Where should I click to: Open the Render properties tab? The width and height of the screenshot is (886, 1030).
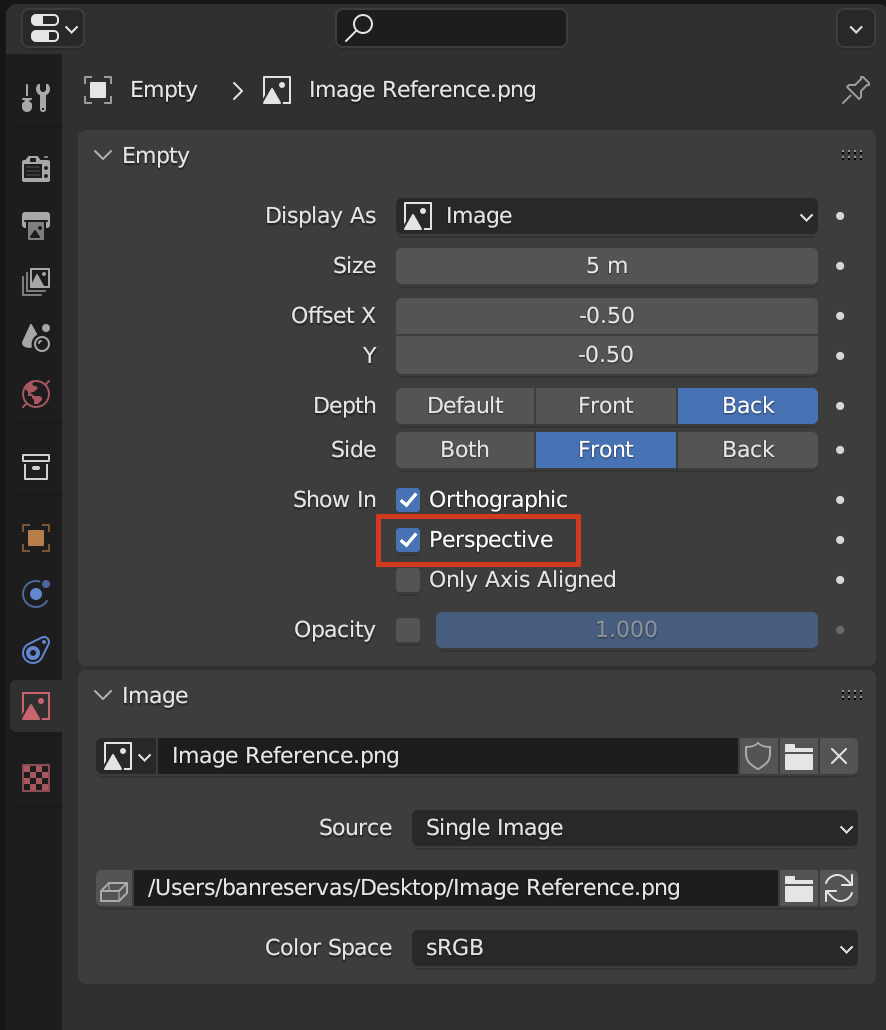[x=36, y=169]
